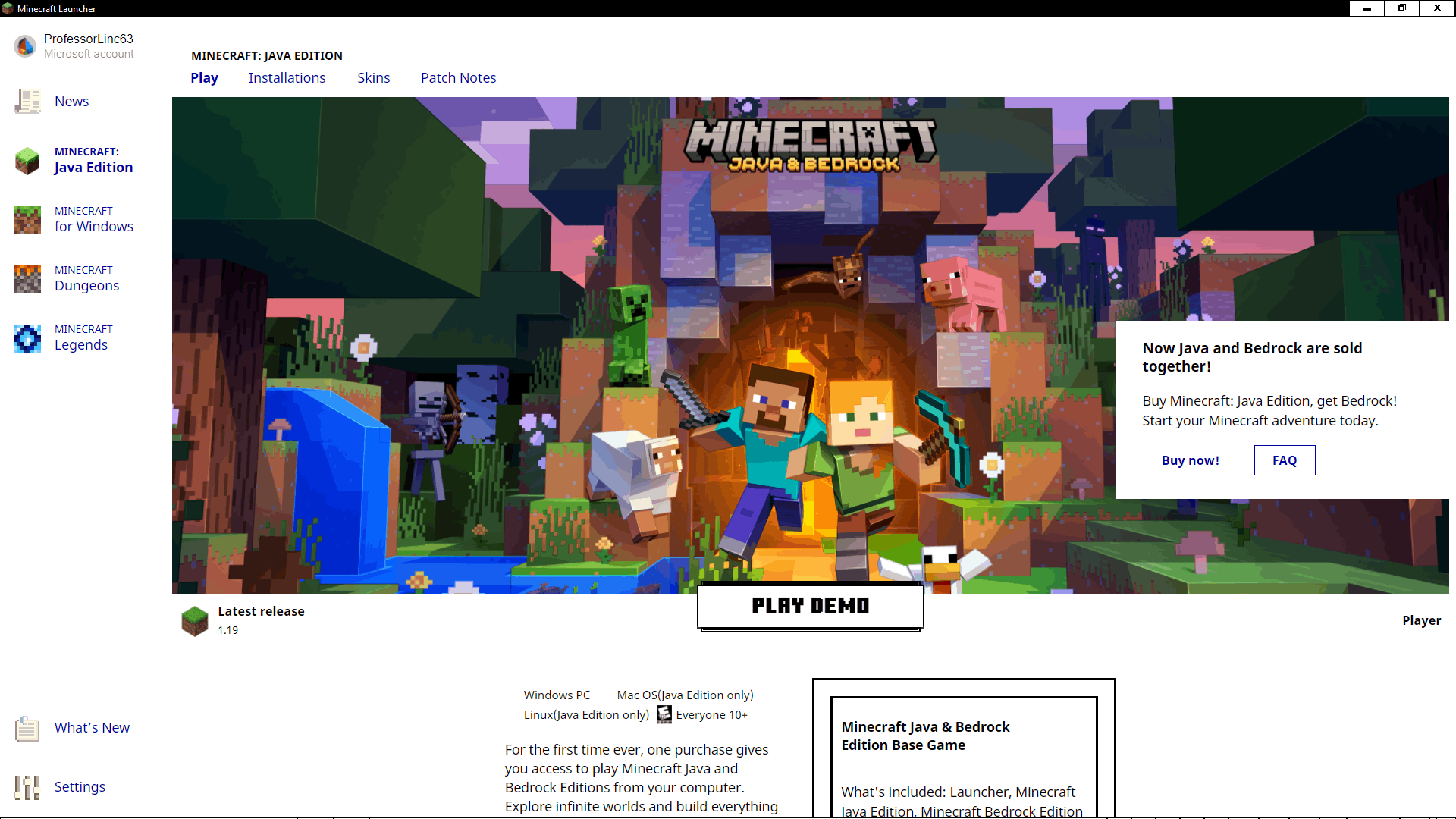Viewport: 1456px width, 819px height.
Task: Expand the Windows PC platform option
Action: (557, 694)
